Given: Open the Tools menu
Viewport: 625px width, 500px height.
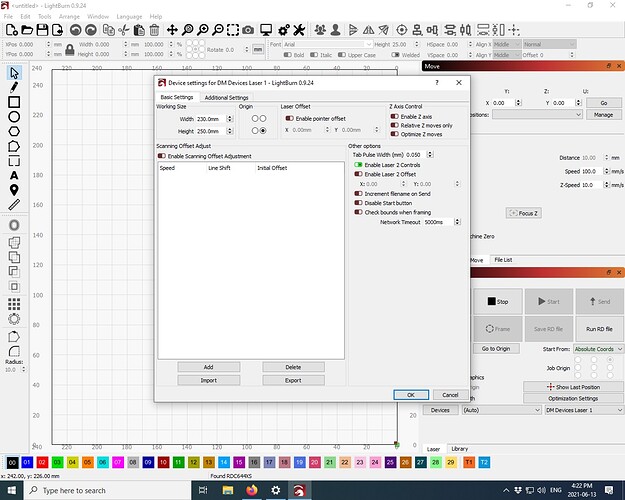Looking at the screenshot, I should [x=45, y=16].
